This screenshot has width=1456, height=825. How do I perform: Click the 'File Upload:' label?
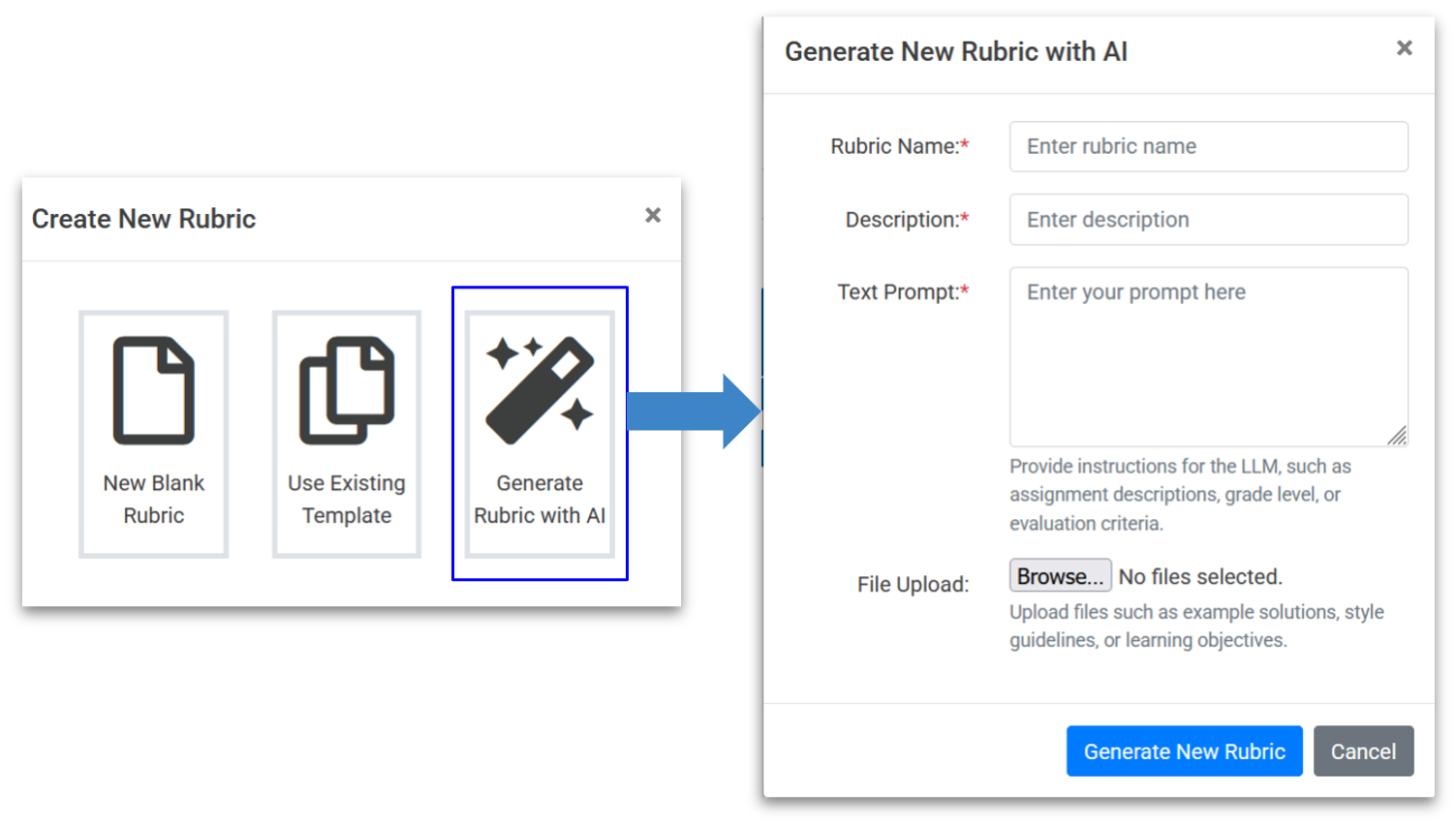pyautogui.click(x=913, y=585)
